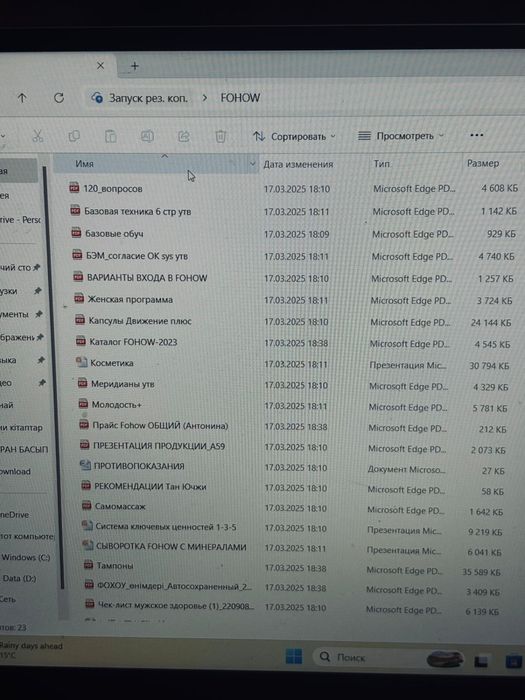Open the Просмотреть view menu
Image resolution: width=525 pixels, height=700 pixels.
(x=401, y=136)
